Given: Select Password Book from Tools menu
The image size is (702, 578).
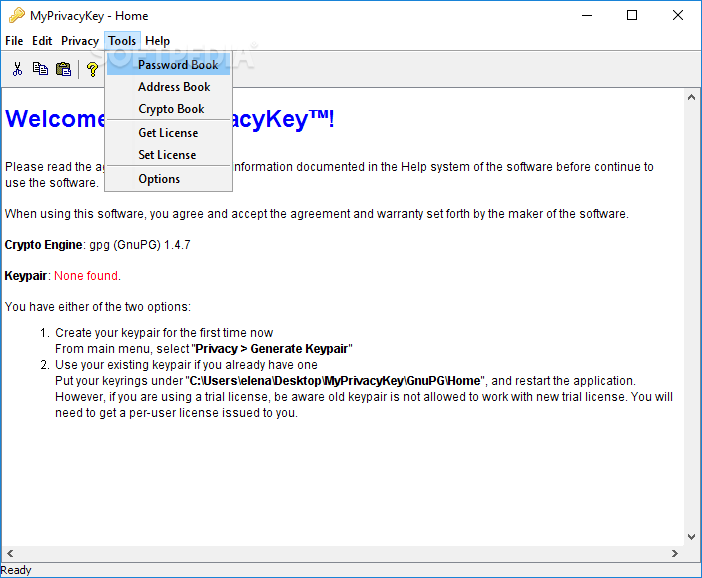Looking at the screenshot, I should (168, 64).
